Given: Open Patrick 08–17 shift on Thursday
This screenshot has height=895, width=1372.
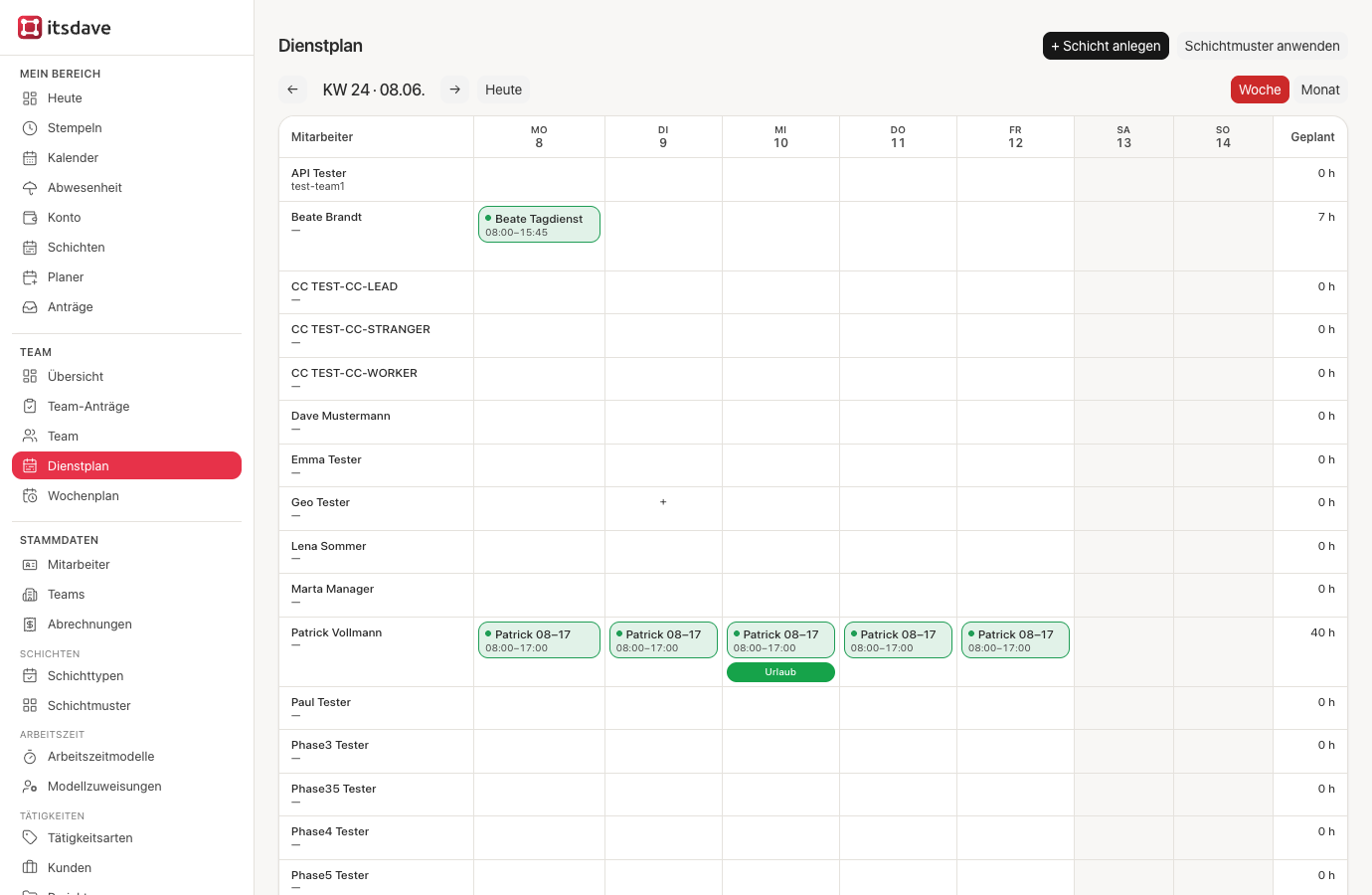Looking at the screenshot, I should (x=898, y=640).
